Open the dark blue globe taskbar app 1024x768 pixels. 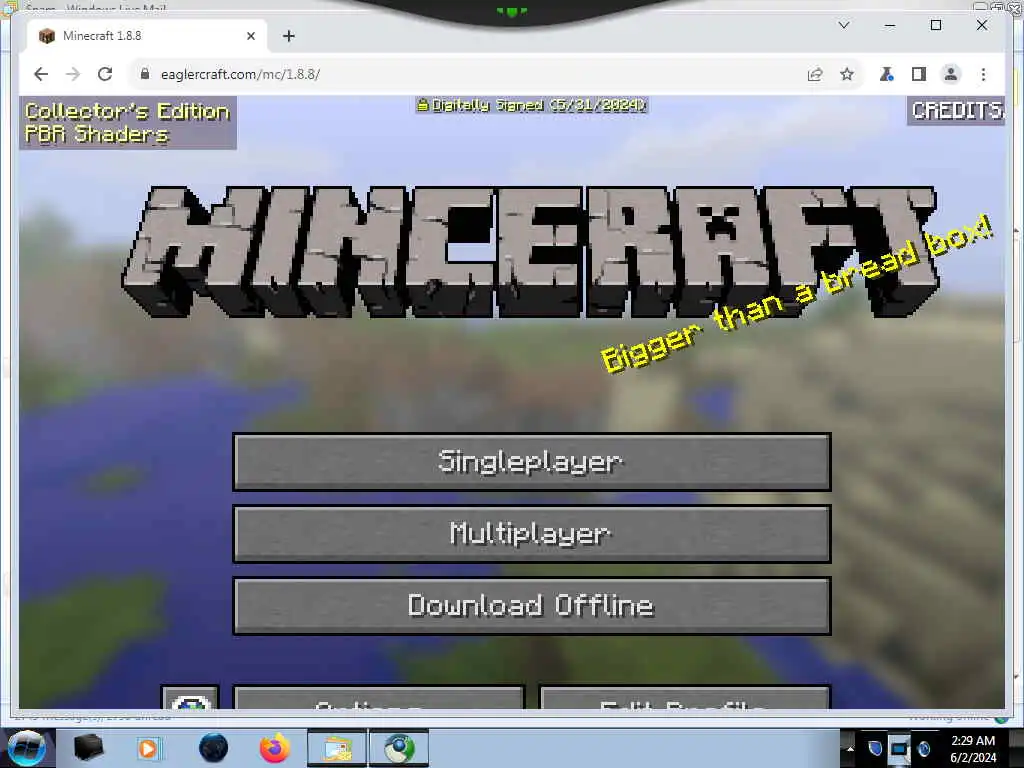point(214,748)
